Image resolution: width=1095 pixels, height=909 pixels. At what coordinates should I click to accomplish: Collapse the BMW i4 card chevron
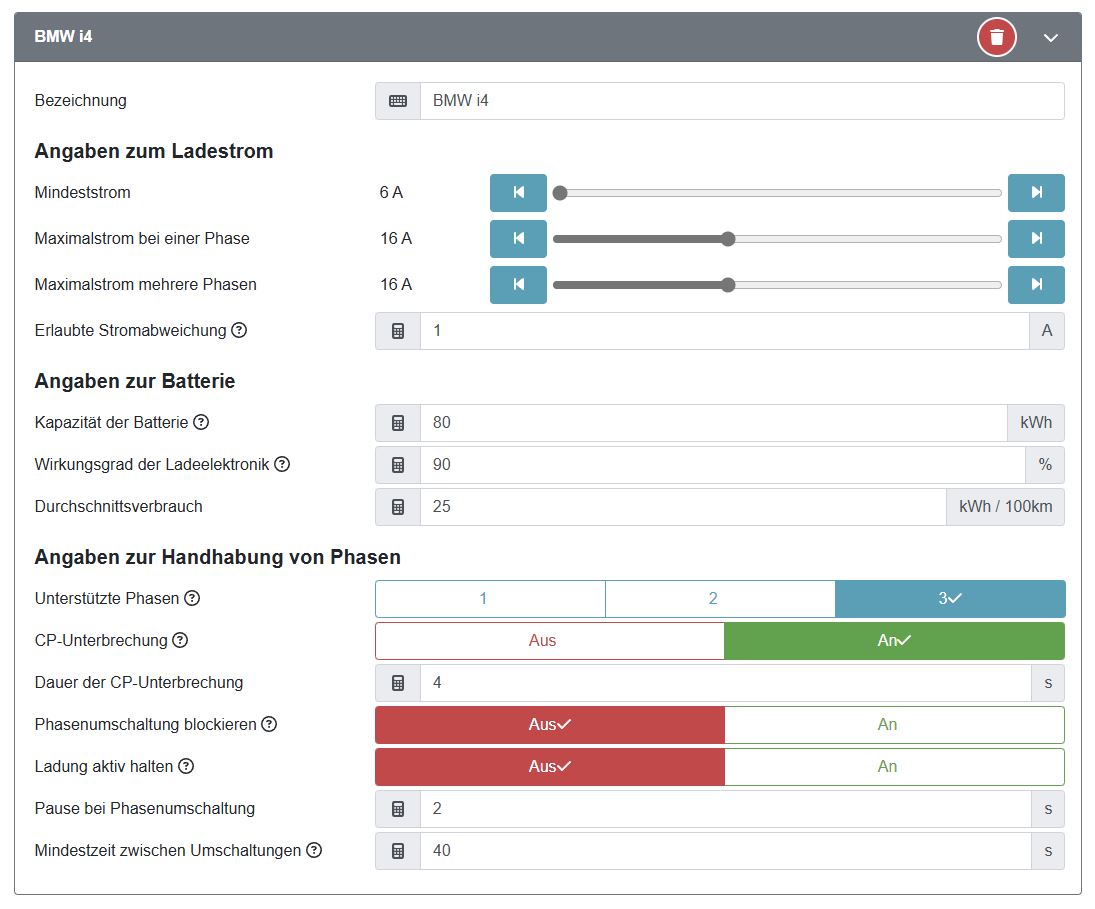coord(1051,38)
